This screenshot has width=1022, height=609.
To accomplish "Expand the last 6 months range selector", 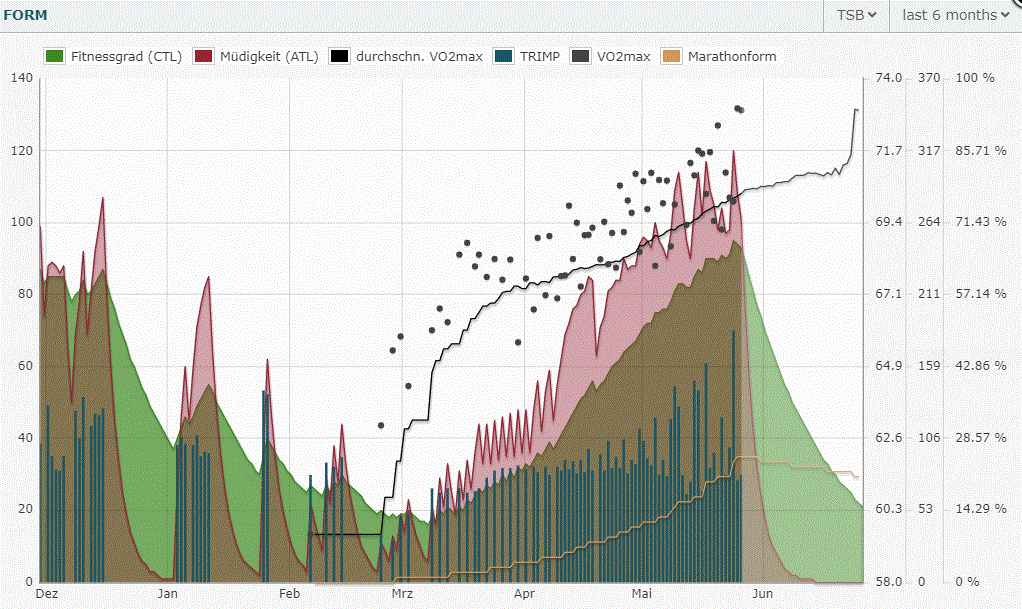I will point(954,15).
